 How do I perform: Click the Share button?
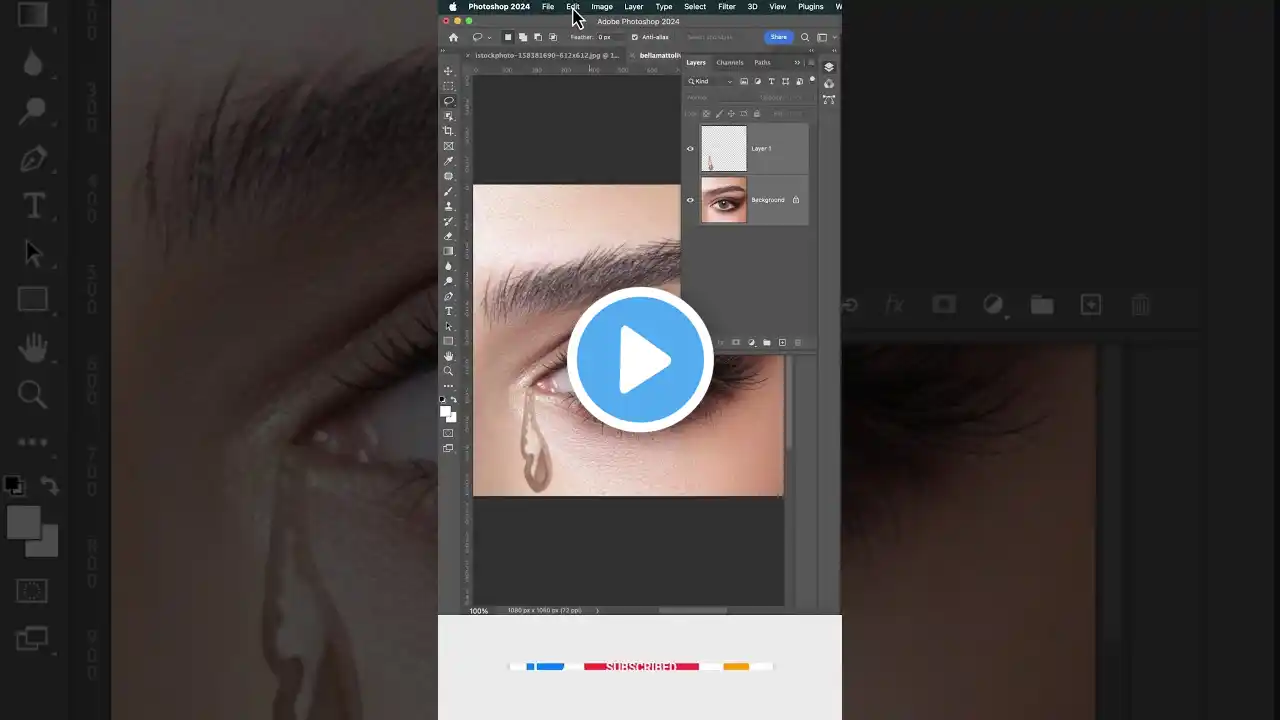[x=778, y=37]
